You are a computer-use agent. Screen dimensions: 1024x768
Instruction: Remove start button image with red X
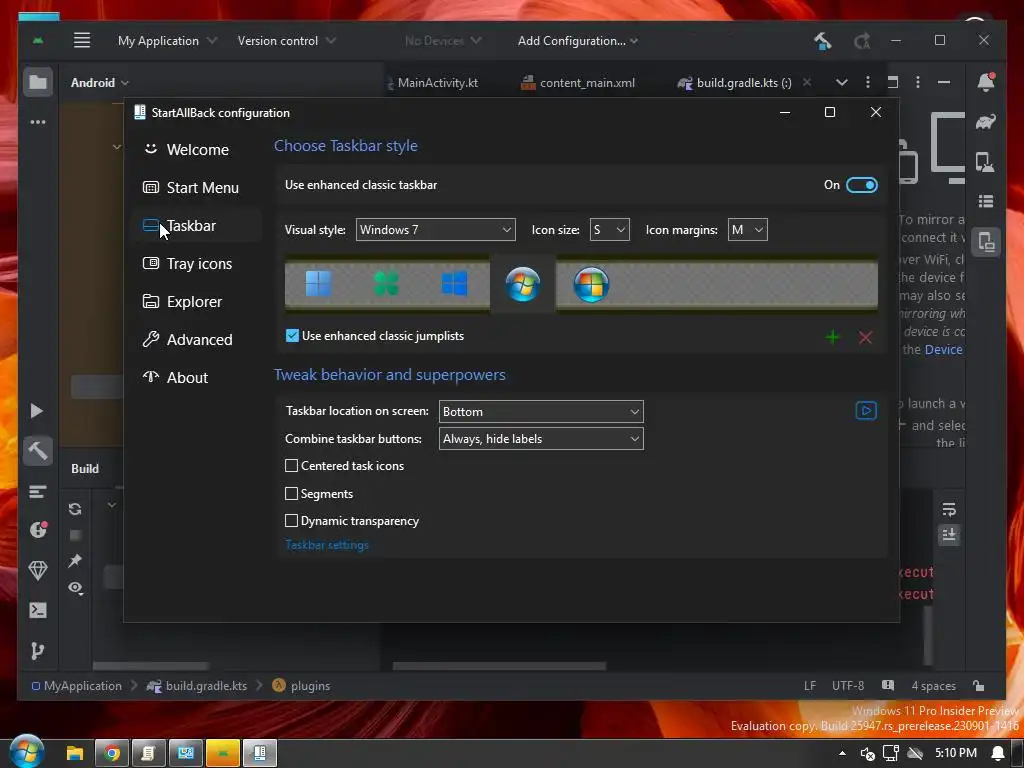pyautogui.click(x=865, y=337)
